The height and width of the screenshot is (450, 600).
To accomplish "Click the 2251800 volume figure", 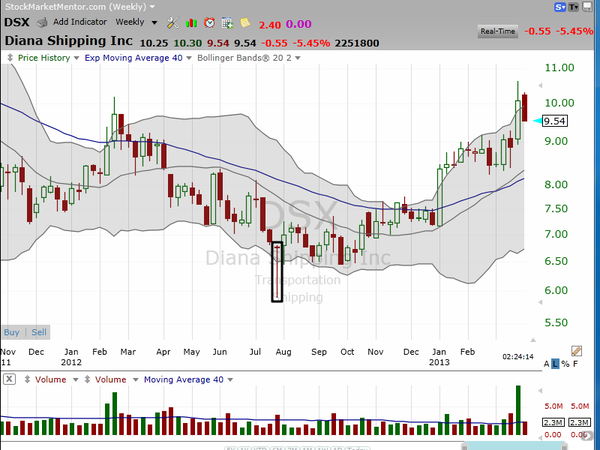I will point(357,43).
